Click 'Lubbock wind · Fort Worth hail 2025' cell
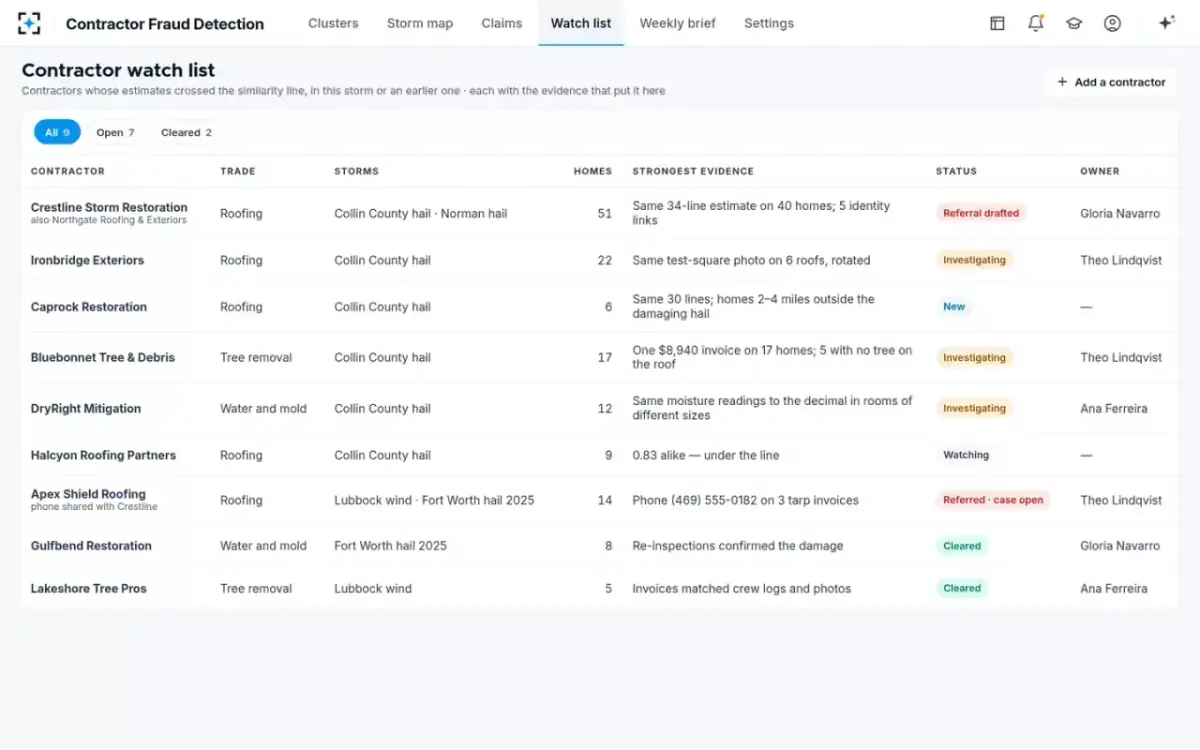1200x750 pixels. (434, 500)
